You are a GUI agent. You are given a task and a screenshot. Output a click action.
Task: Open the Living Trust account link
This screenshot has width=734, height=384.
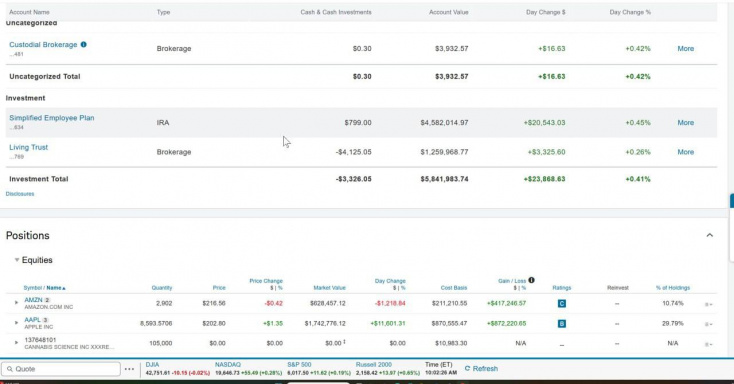[29, 147]
